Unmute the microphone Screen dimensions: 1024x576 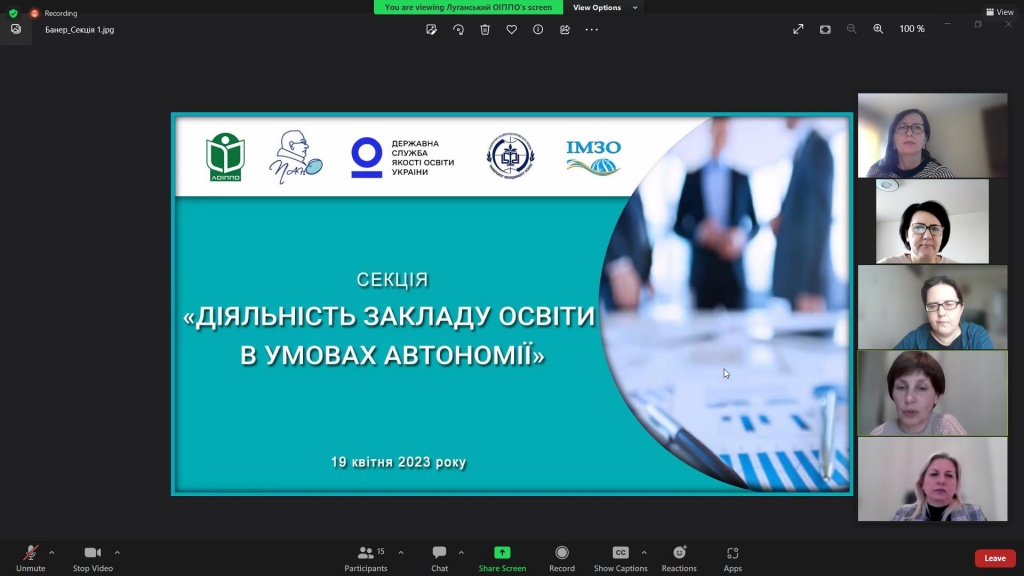point(30,557)
